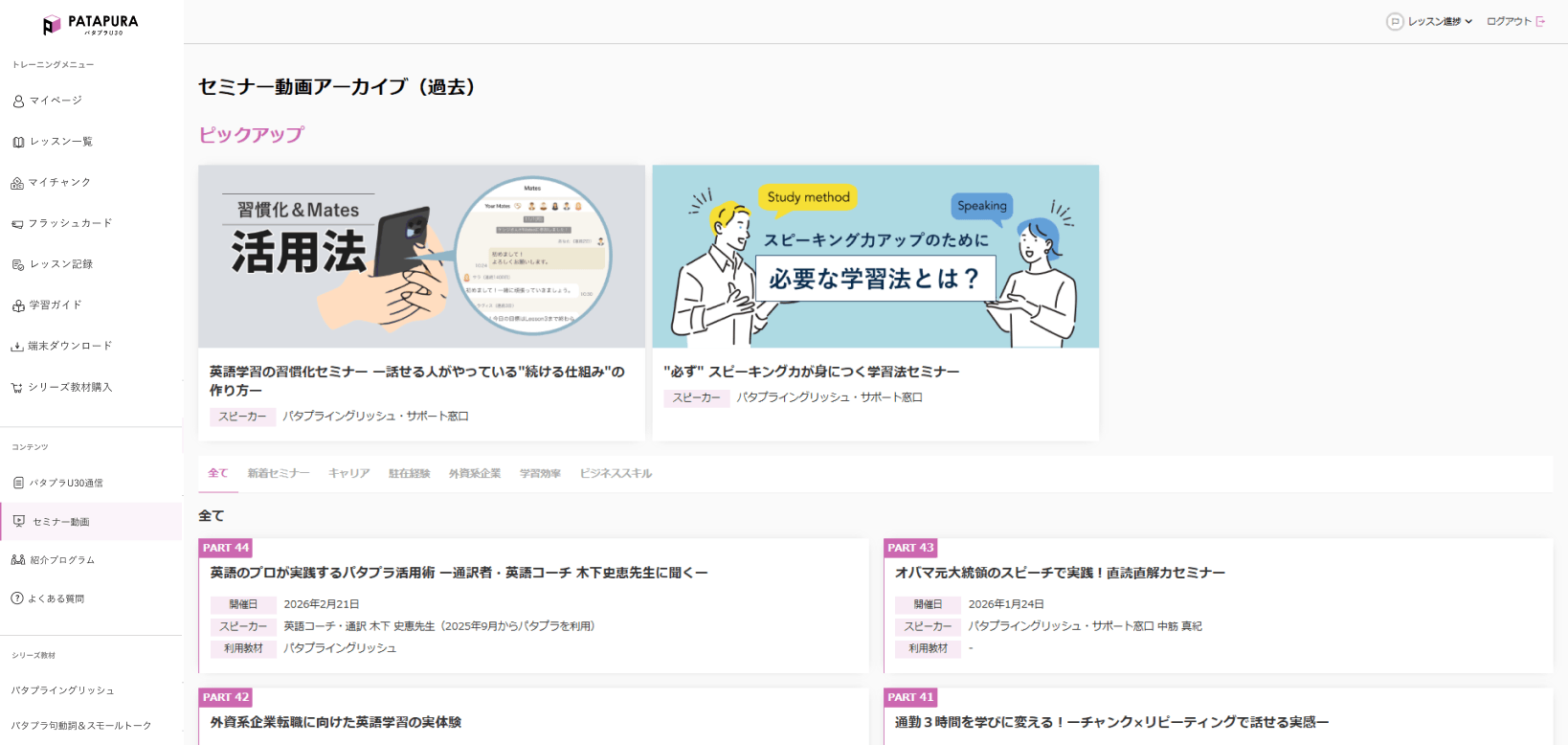Click 端末ダウンロード sidebar label
Screen dimensions: 1568x745
(x=70, y=347)
